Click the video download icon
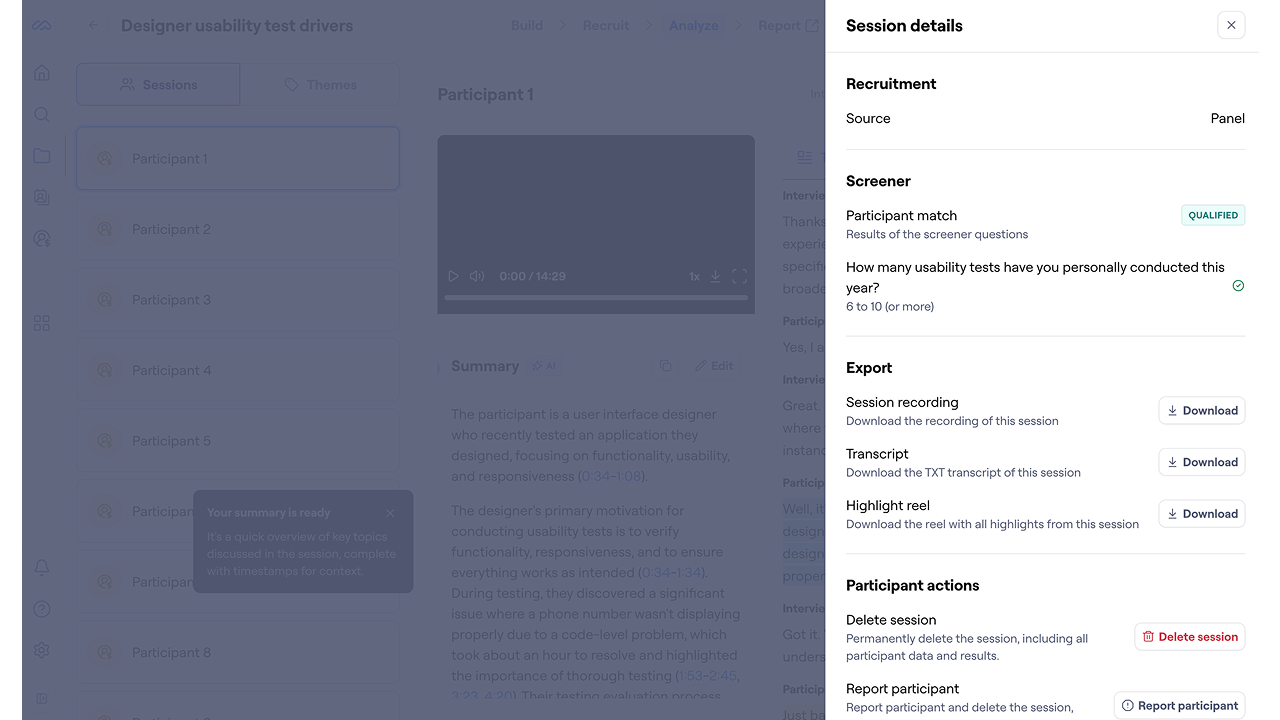The image size is (1280, 720). click(x=715, y=276)
